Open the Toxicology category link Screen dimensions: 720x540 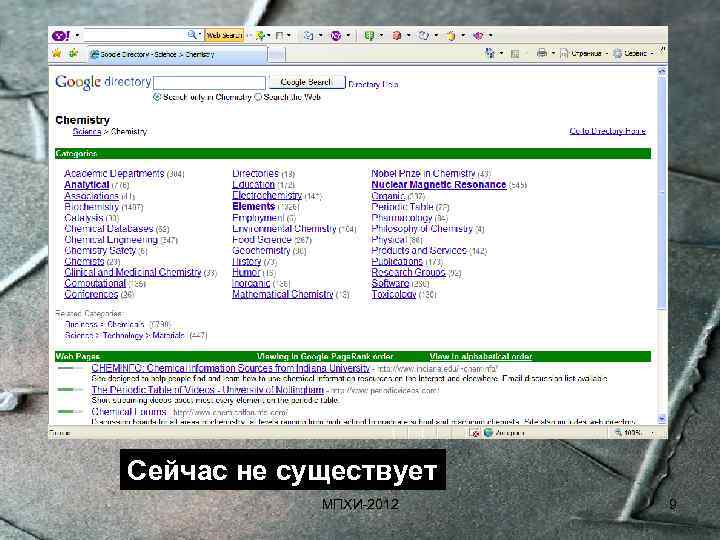[x=394, y=294]
